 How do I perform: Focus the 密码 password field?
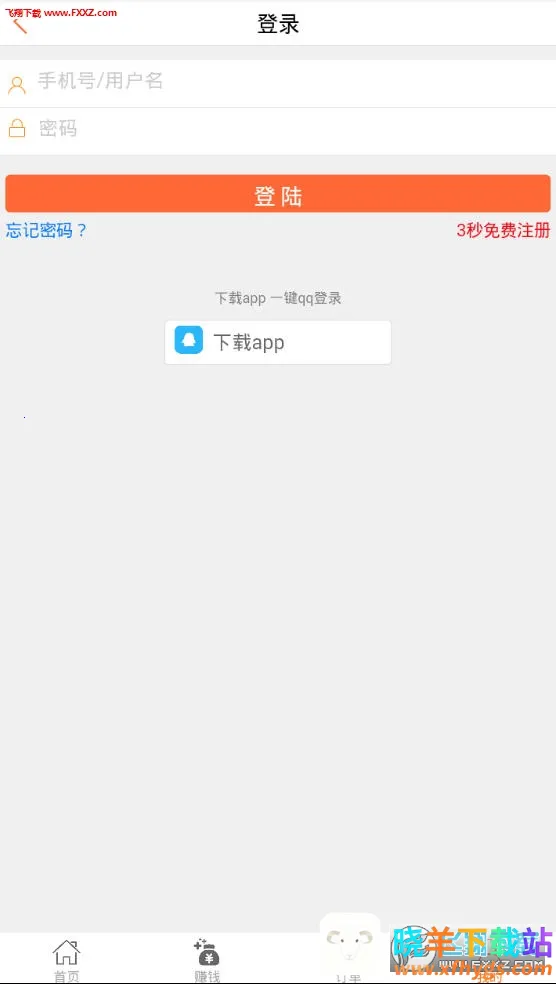(x=278, y=131)
